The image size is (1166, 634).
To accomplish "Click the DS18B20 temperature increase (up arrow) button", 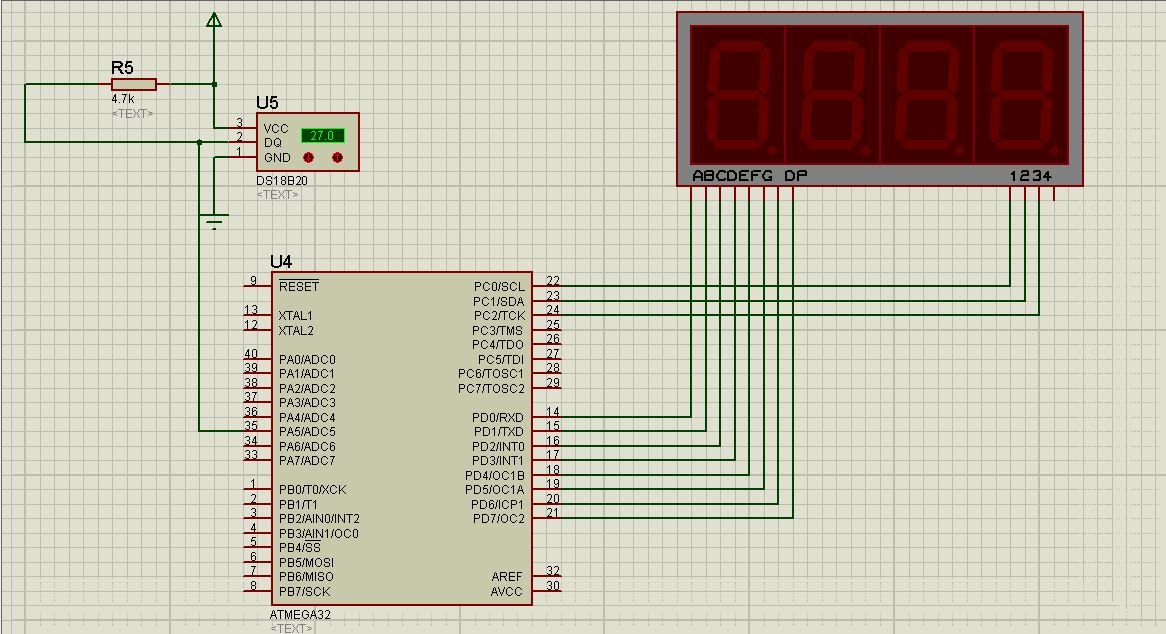I will click(338, 158).
